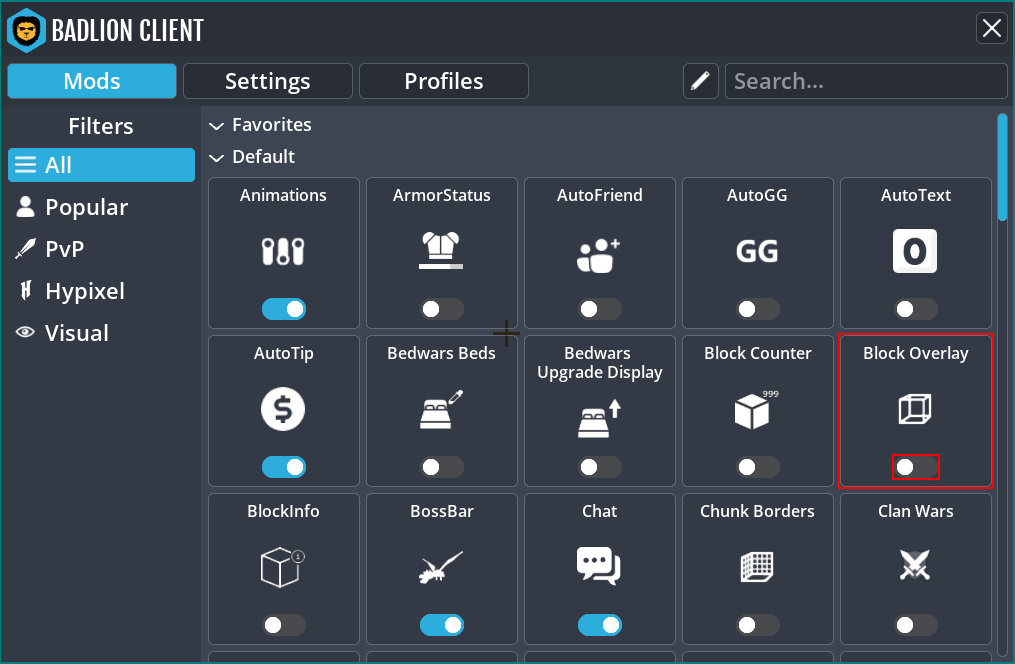This screenshot has width=1015, height=664.
Task: Click the AutoFriend people icon
Action: (x=599, y=255)
